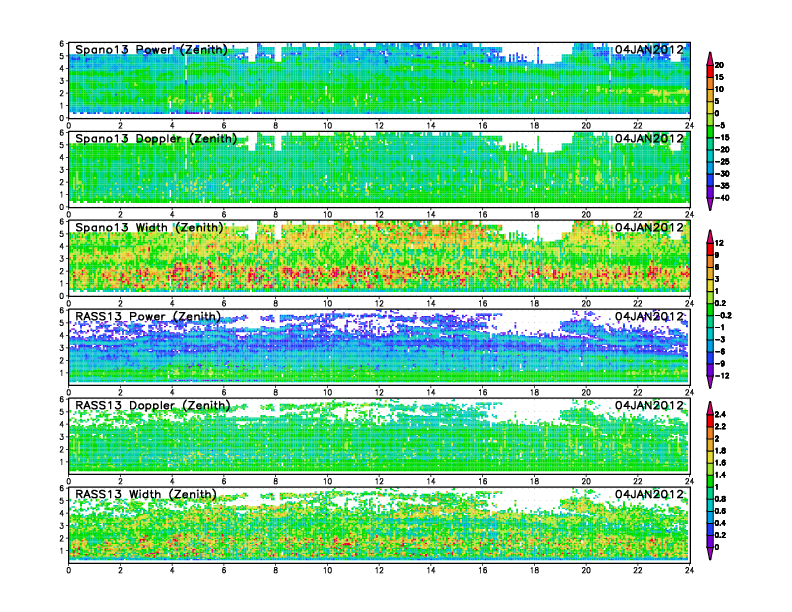This screenshot has height=612, width=792.
Task: Click the red swatch below 20 on top colorbar
Action: [710, 71]
